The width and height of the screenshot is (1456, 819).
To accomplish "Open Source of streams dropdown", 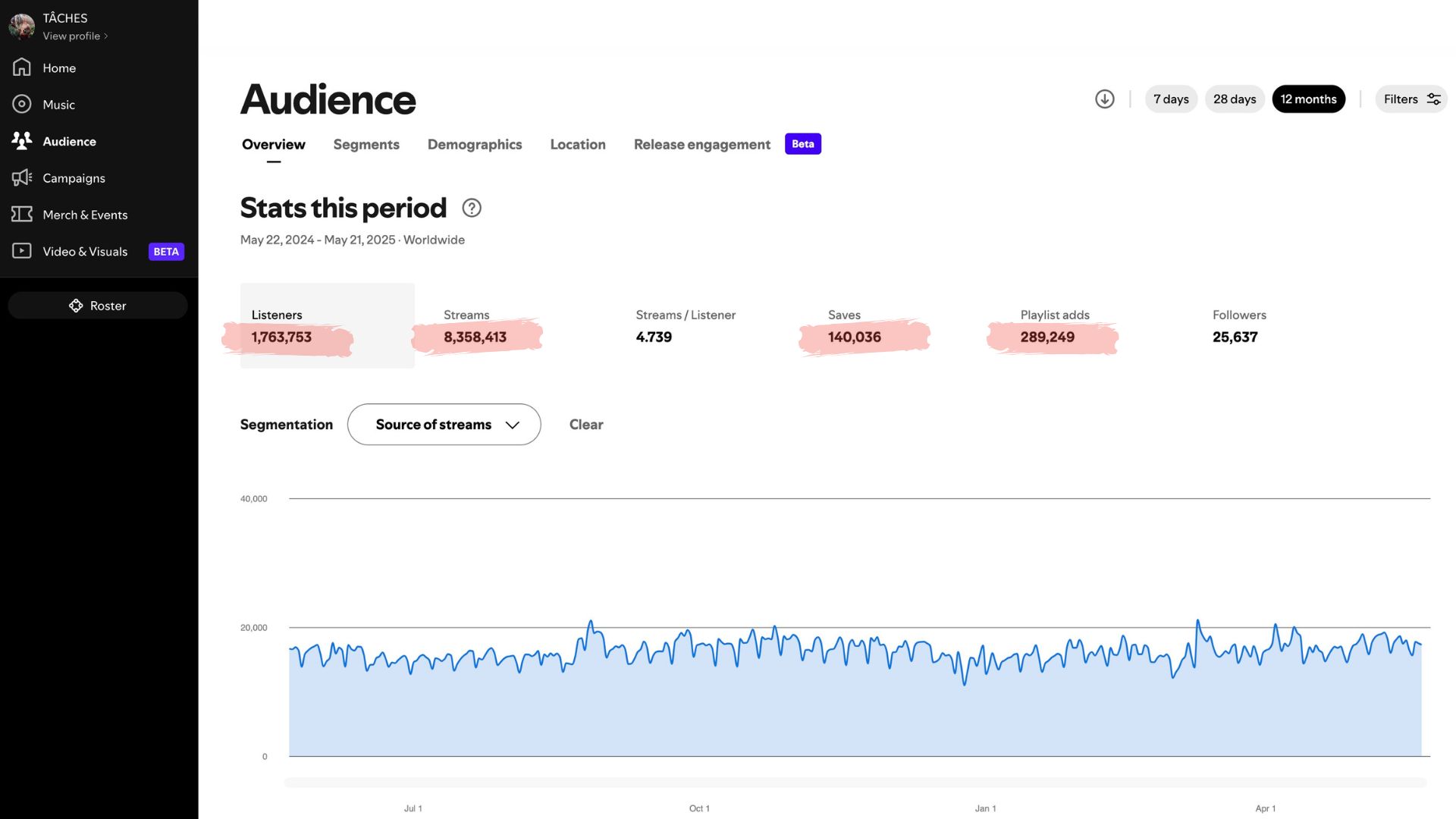I will coord(444,425).
